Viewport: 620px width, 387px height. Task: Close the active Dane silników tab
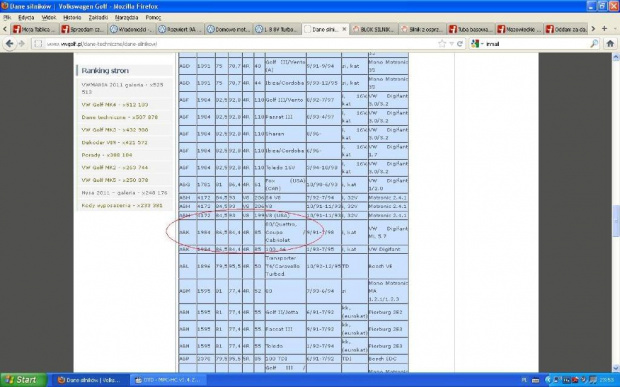click(344, 29)
